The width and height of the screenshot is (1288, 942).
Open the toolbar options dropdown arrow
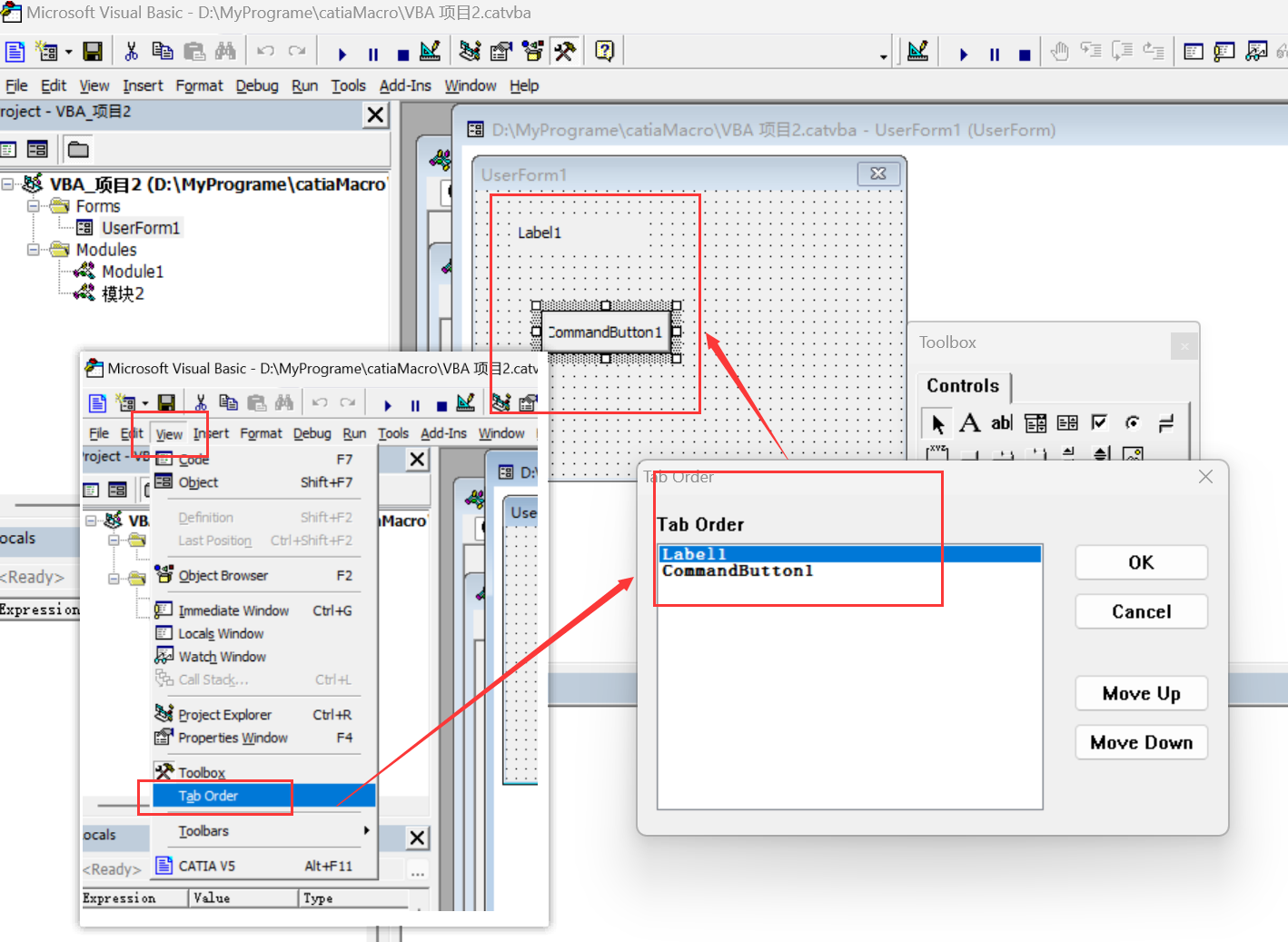tap(883, 56)
